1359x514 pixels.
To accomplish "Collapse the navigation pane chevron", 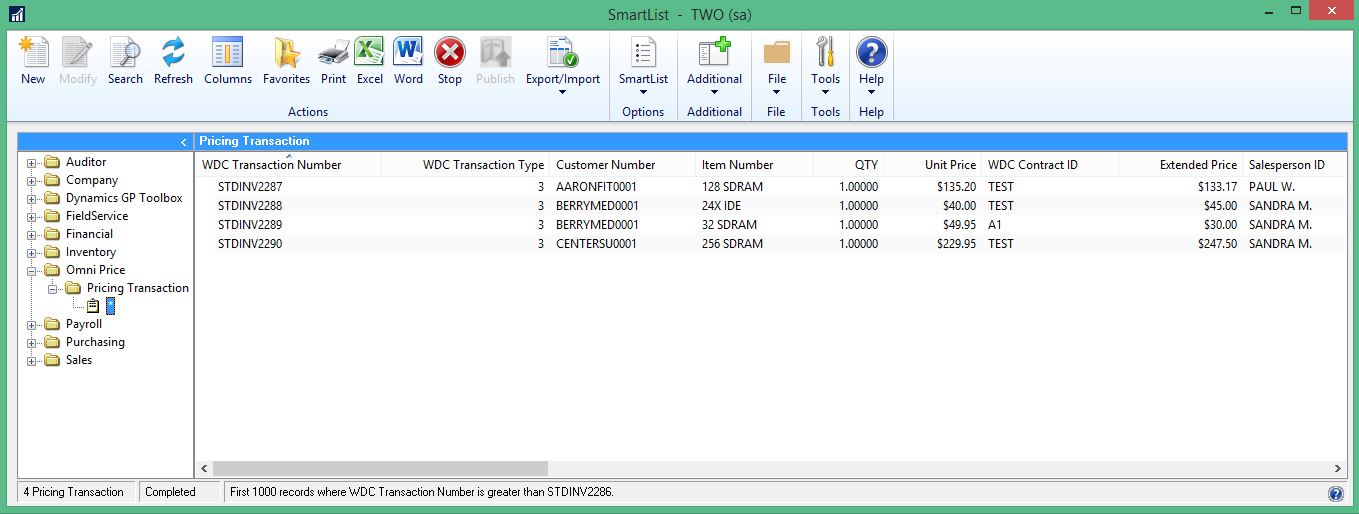I will [x=183, y=142].
